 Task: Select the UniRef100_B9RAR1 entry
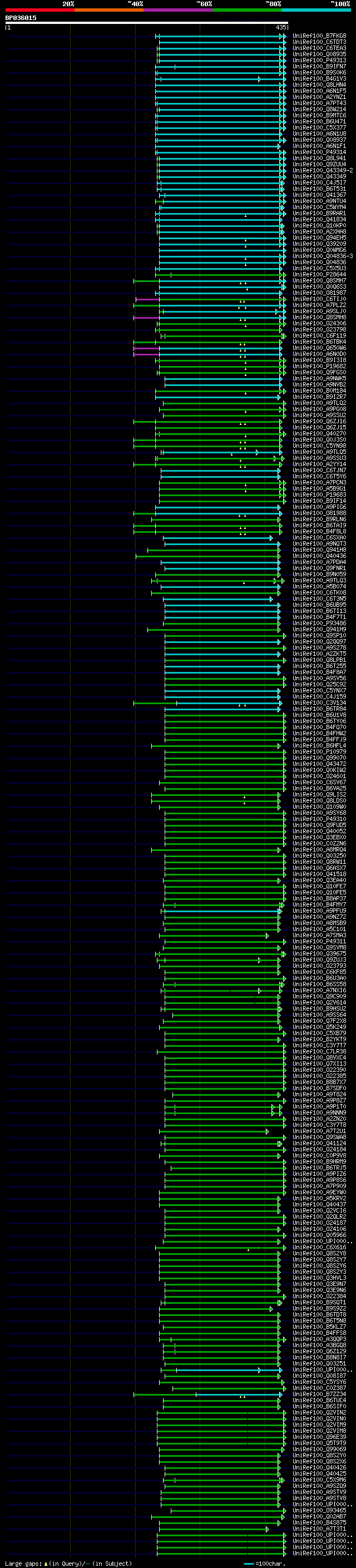(x=319, y=213)
